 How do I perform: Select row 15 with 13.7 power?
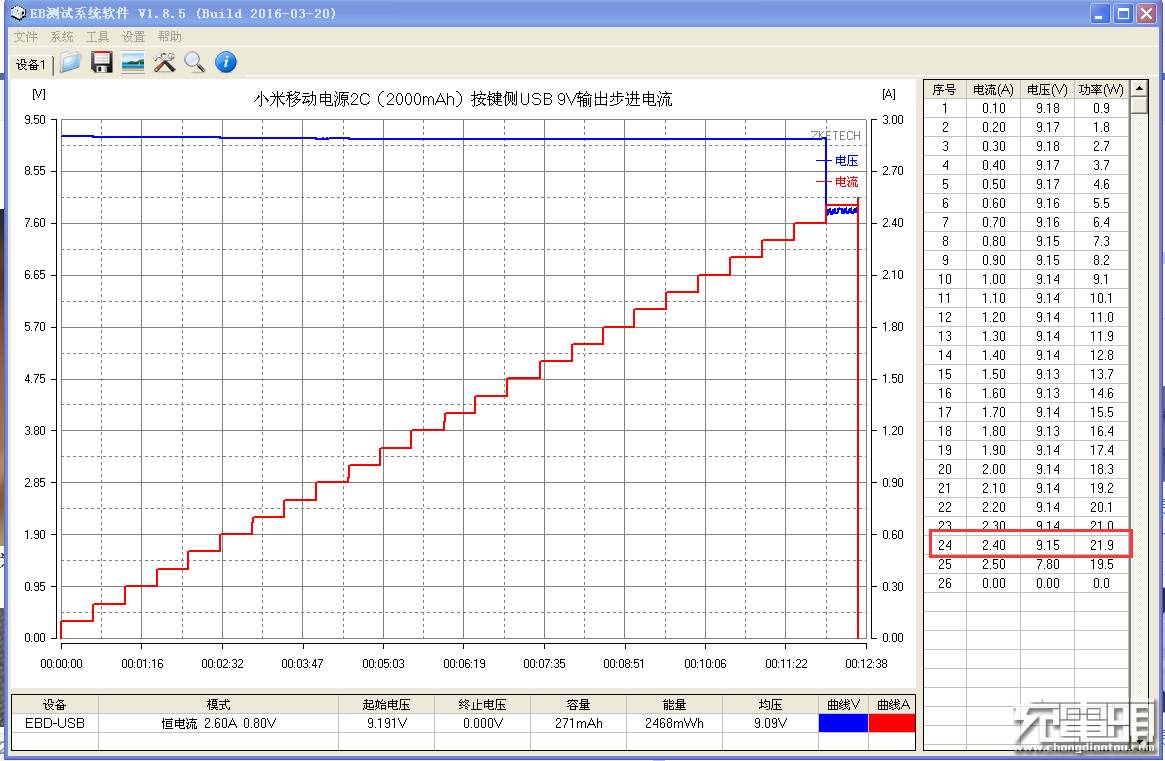(1027, 375)
